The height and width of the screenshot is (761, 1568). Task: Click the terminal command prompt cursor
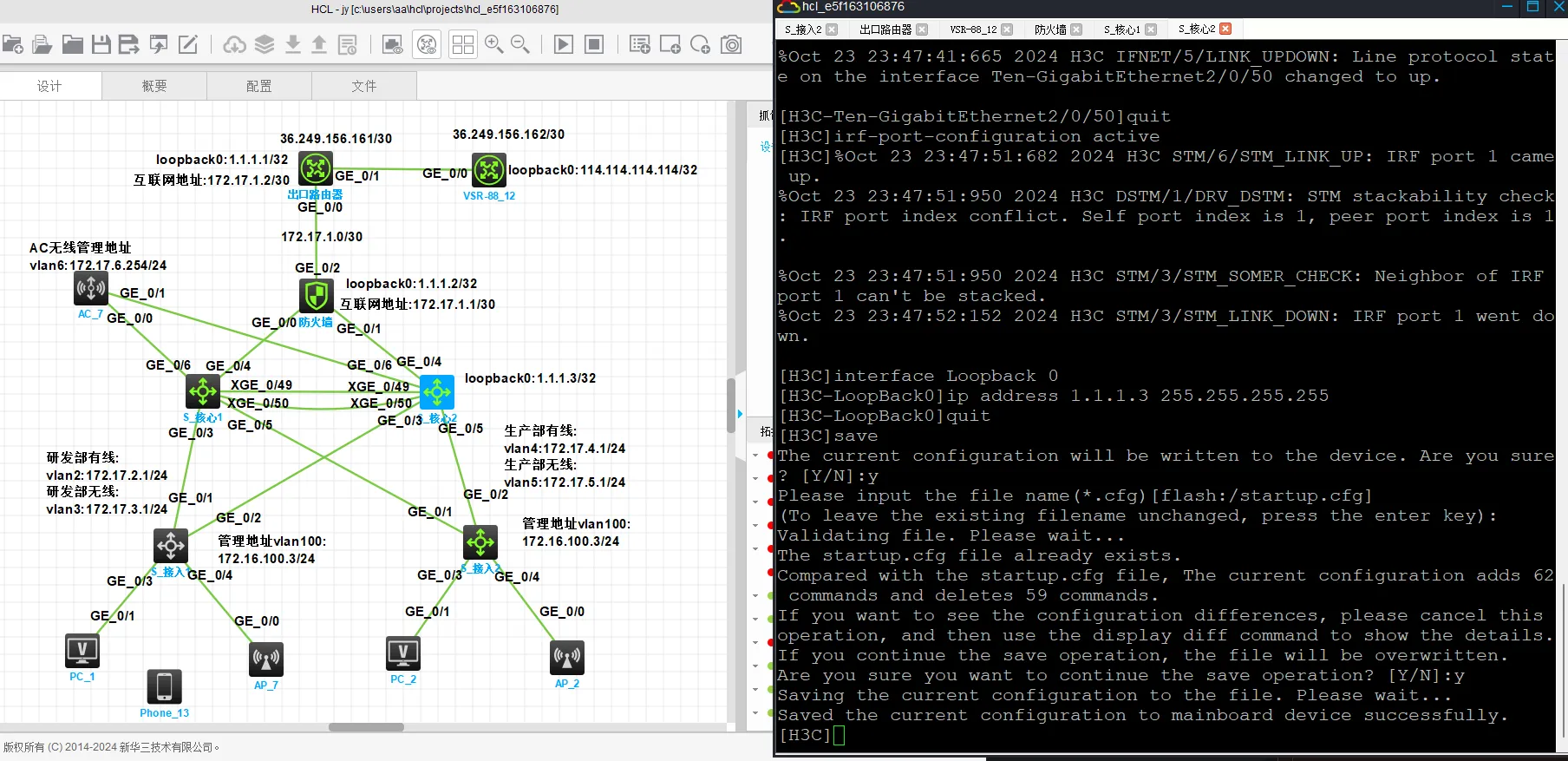[839, 736]
